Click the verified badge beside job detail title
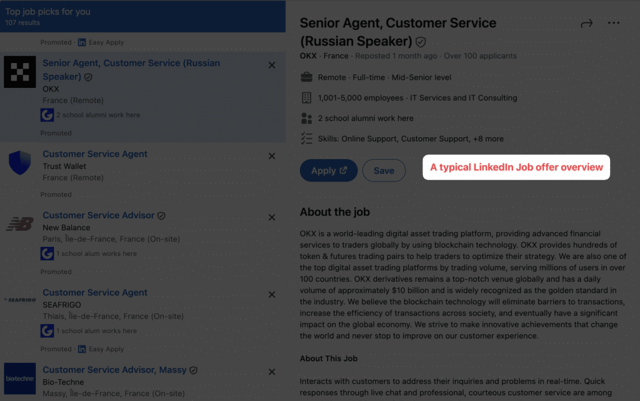This screenshot has height=401, width=640. pos(421,42)
